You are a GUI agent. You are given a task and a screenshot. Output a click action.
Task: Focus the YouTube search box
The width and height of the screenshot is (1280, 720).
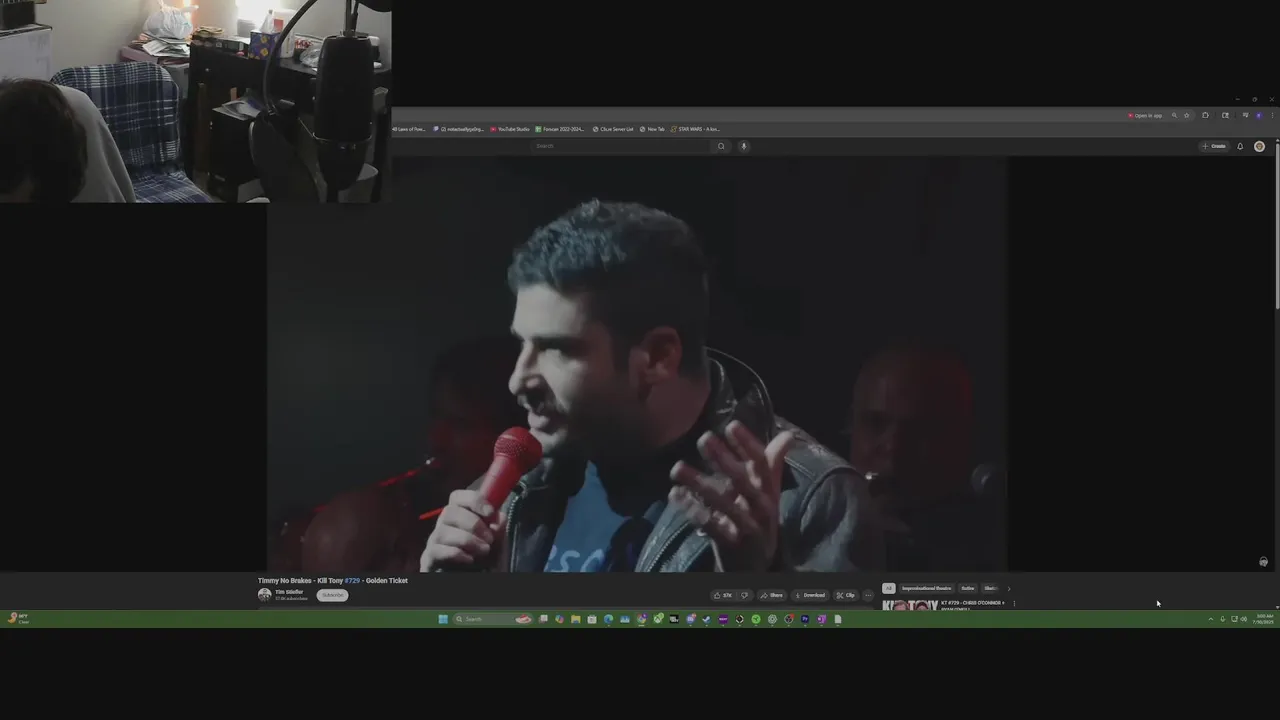point(622,146)
